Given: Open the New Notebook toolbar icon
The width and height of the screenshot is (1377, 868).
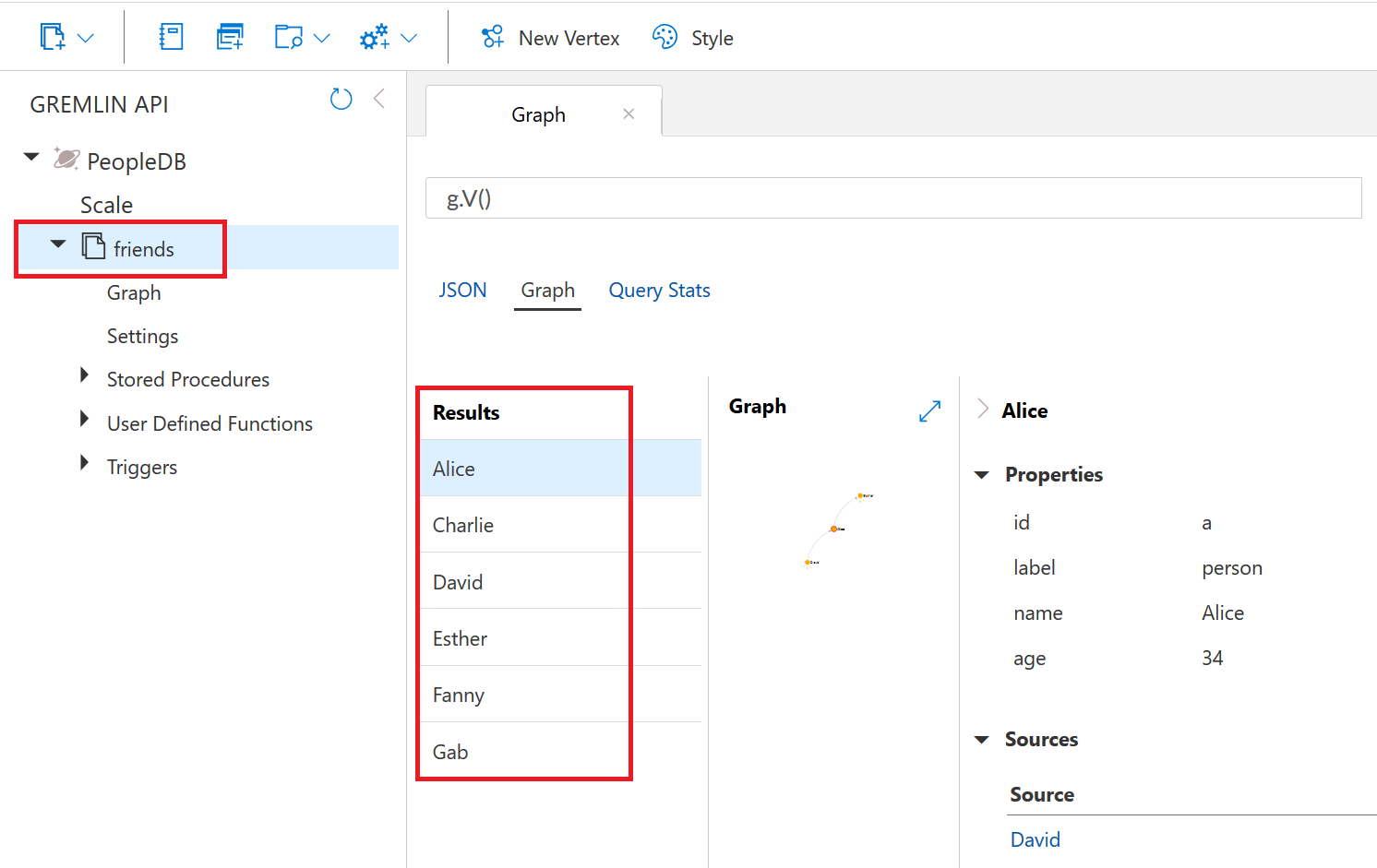Looking at the screenshot, I should pos(171,38).
